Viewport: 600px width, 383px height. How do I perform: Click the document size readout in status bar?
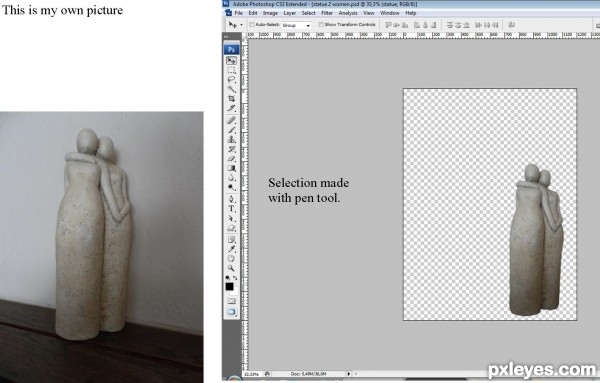click(x=308, y=373)
